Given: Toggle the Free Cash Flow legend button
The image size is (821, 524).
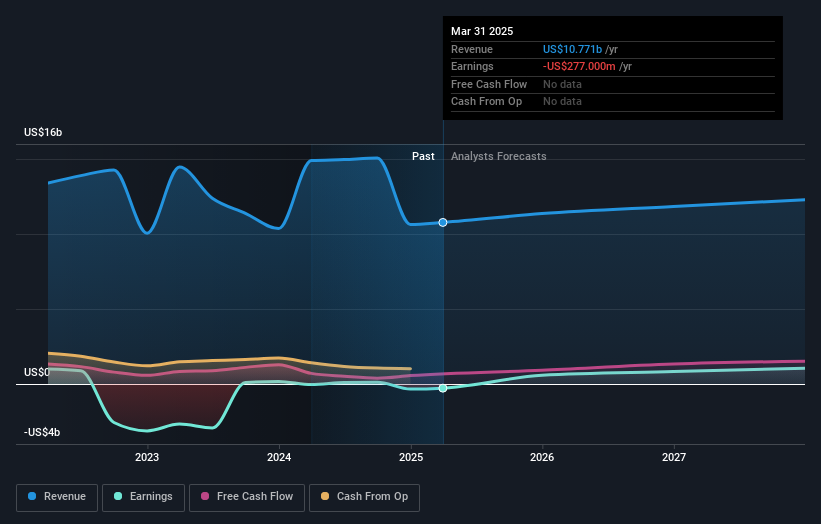Looking at the screenshot, I should click(x=247, y=497).
